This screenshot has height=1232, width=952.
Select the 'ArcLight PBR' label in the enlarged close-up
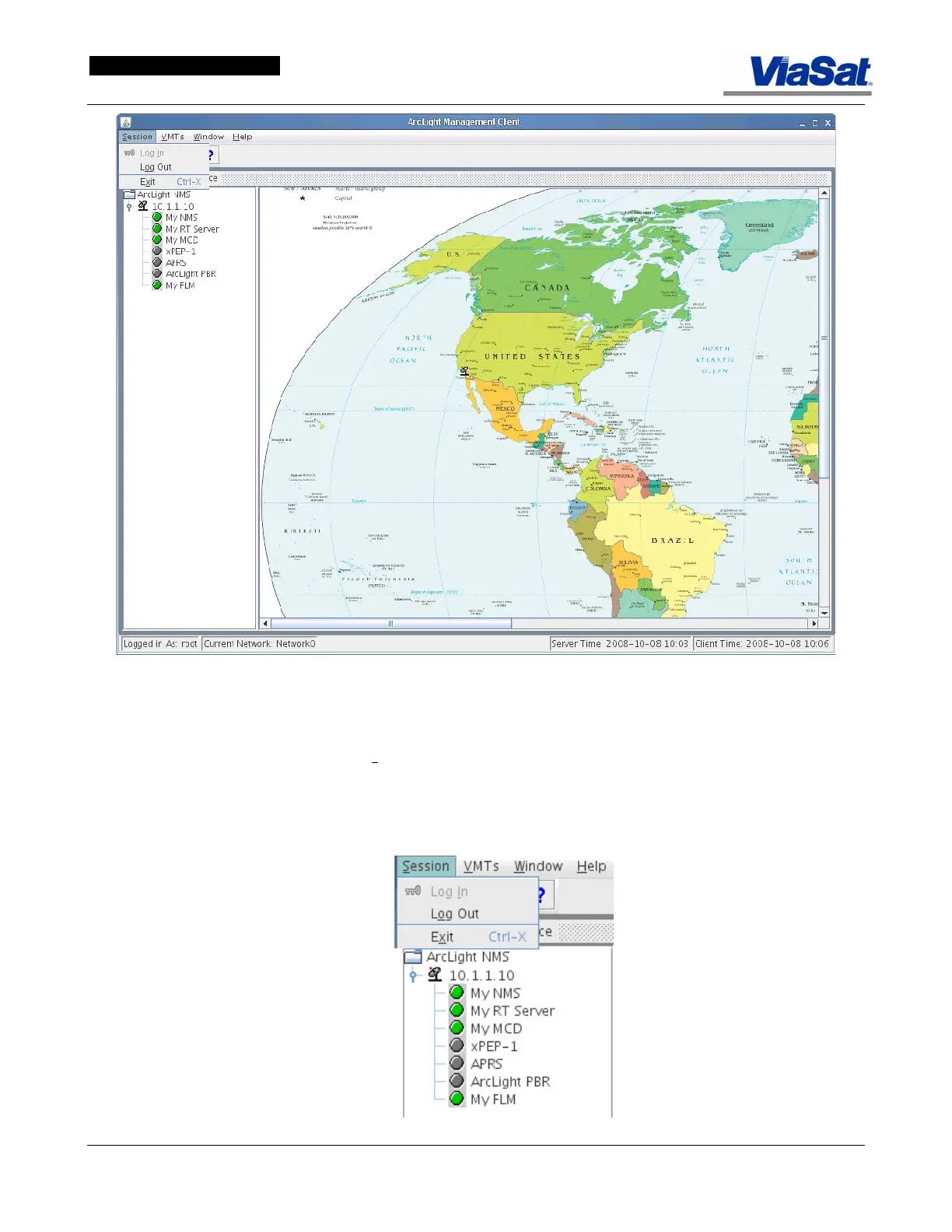pos(510,1081)
